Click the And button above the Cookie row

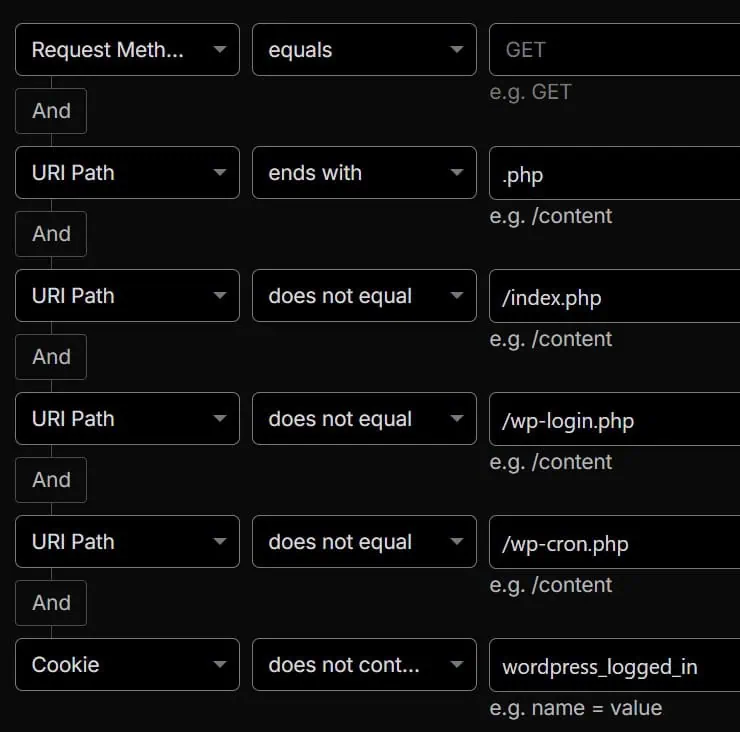(51, 603)
